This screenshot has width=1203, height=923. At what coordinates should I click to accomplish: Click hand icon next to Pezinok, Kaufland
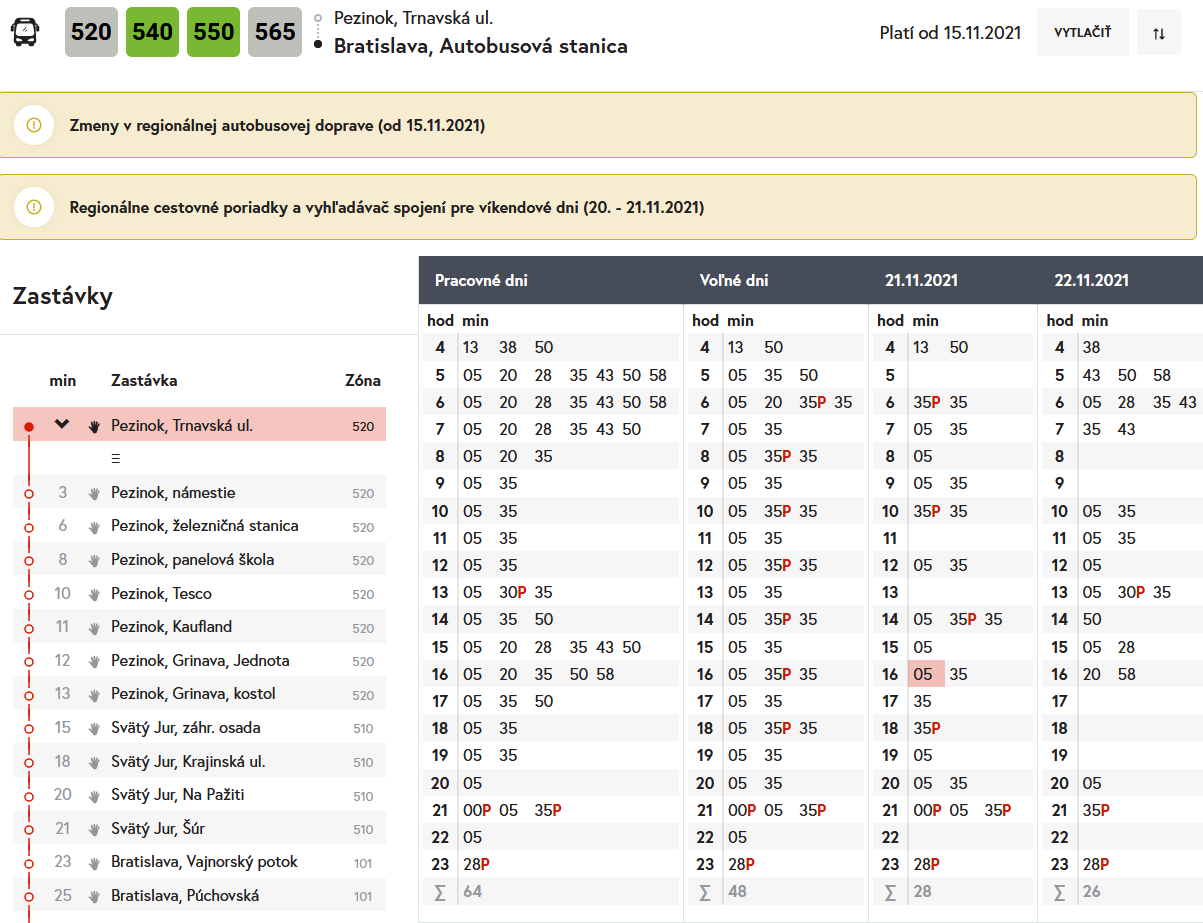[95, 628]
